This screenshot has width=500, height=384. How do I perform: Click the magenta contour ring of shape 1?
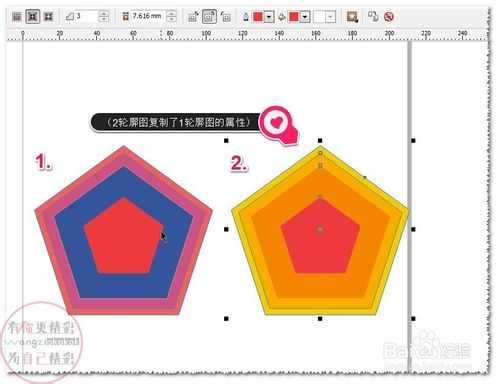(124, 303)
